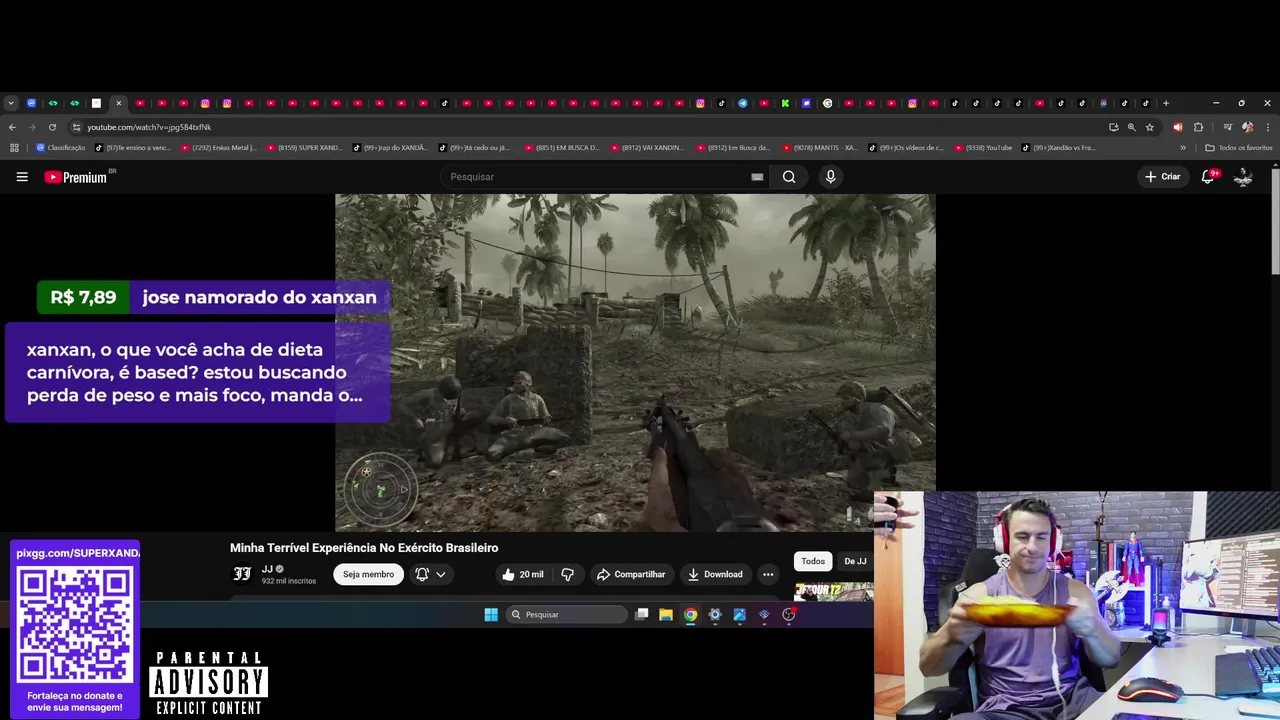Image resolution: width=1280 pixels, height=720 pixels.
Task: Select the Todos filter chip
Action: [x=813, y=561]
